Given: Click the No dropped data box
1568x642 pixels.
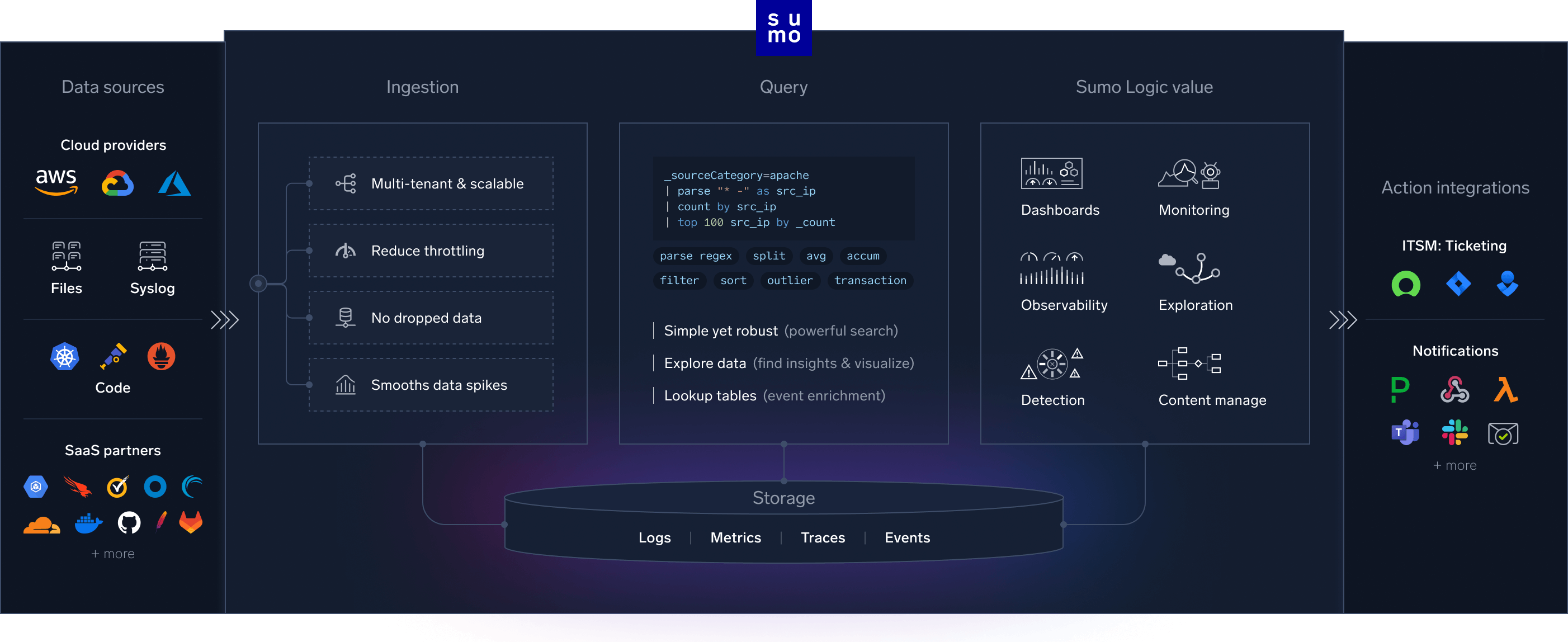Looking at the screenshot, I should [x=431, y=318].
